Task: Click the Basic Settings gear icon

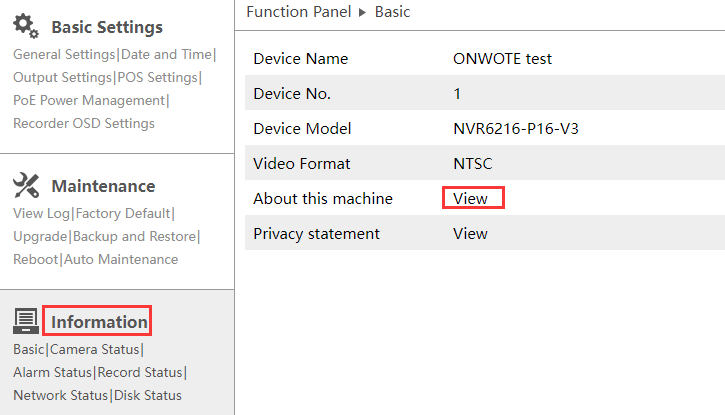Action: (x=26, y=25)
